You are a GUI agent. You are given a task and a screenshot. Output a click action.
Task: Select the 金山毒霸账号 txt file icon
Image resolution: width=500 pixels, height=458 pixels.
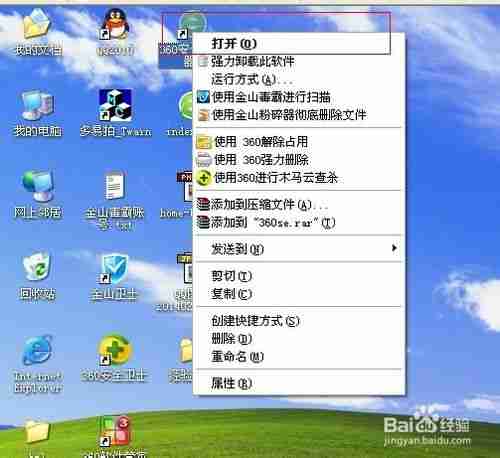115,186
